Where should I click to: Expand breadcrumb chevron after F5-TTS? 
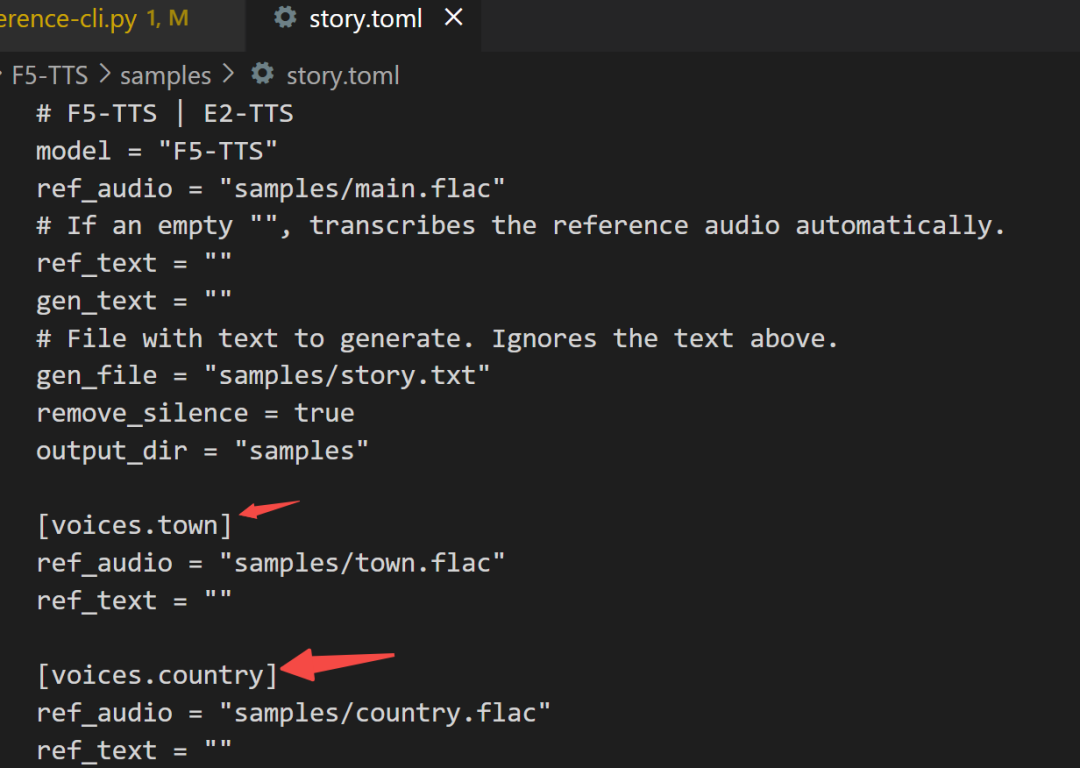point(105,74)
